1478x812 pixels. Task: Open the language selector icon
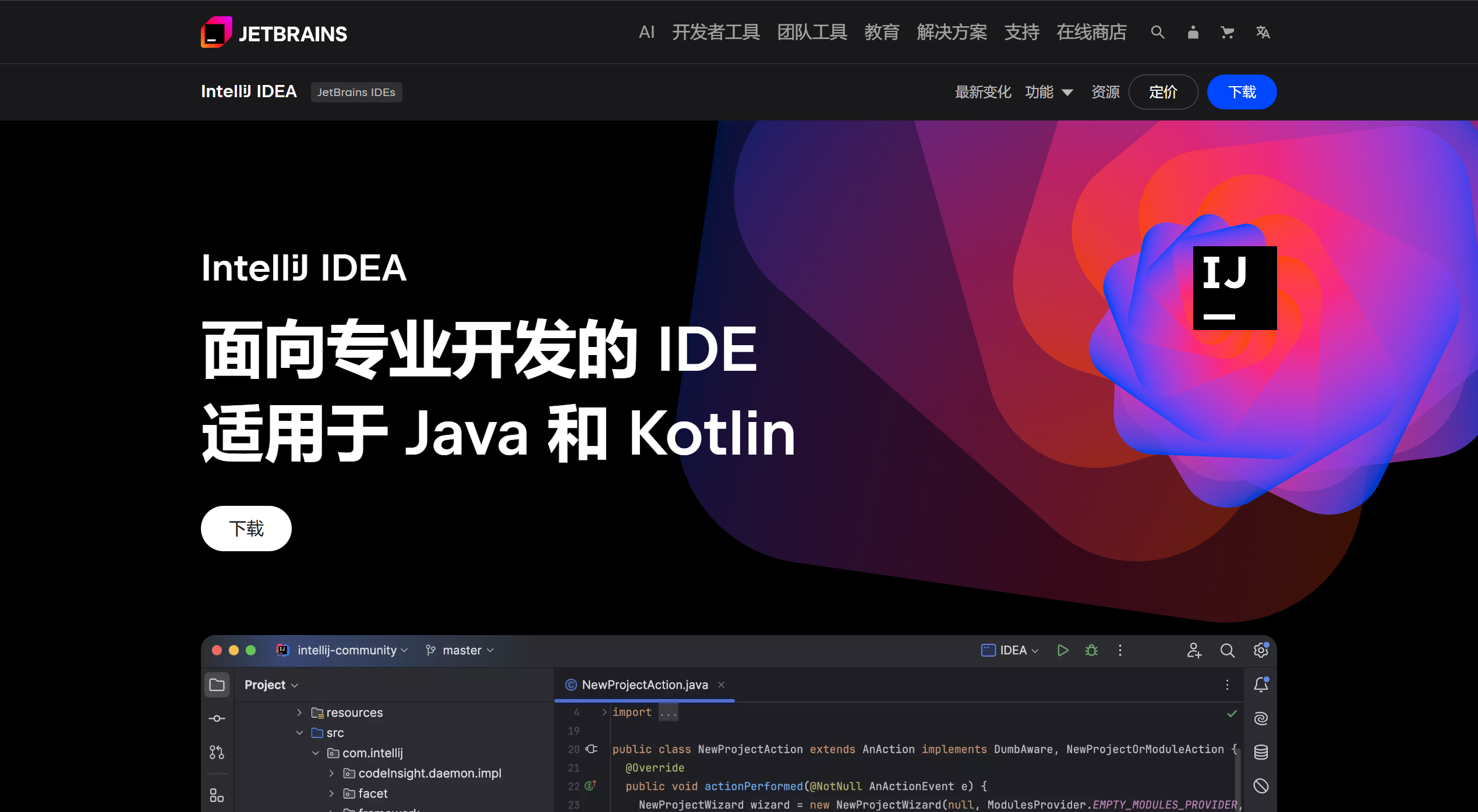[x=1263, y=33]
